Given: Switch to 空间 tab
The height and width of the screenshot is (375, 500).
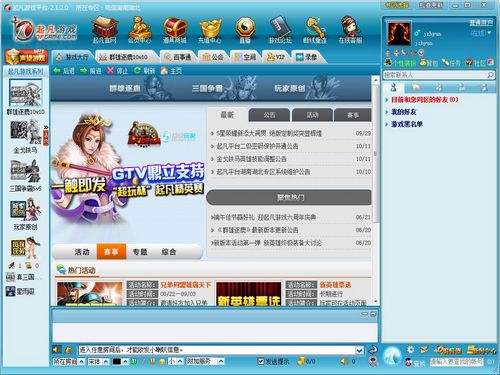Looking at the screenshot, I should [245, 57].
